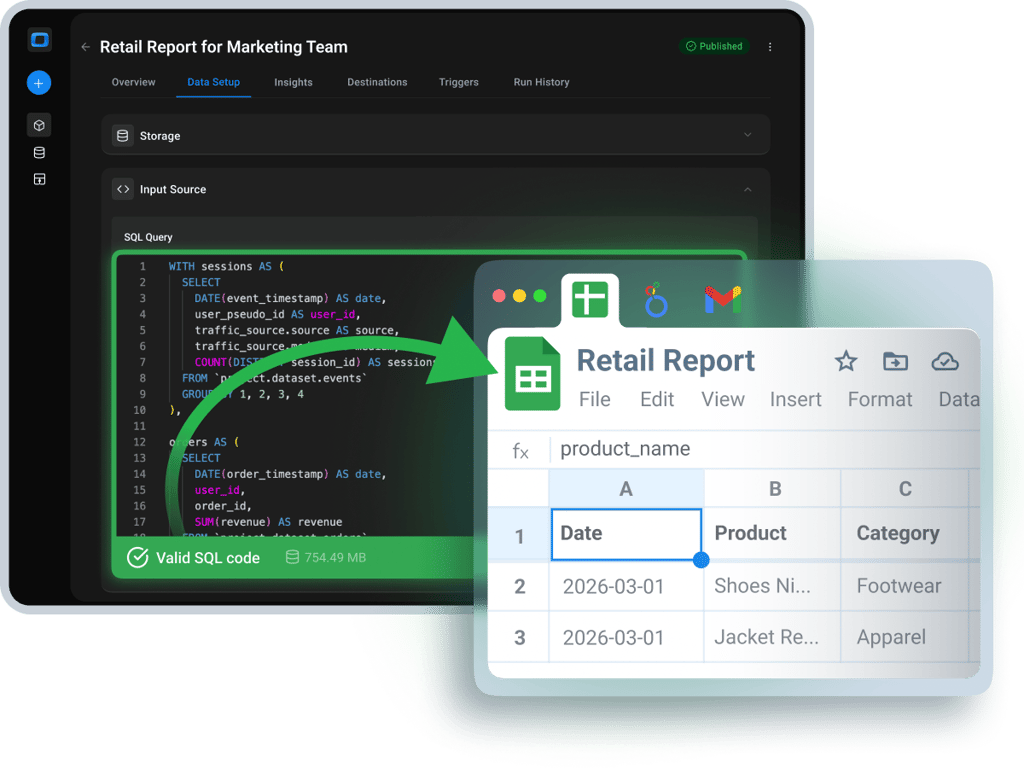
Task: Click the 2026-03-01 cell in row 2
Action: [626, 586]
